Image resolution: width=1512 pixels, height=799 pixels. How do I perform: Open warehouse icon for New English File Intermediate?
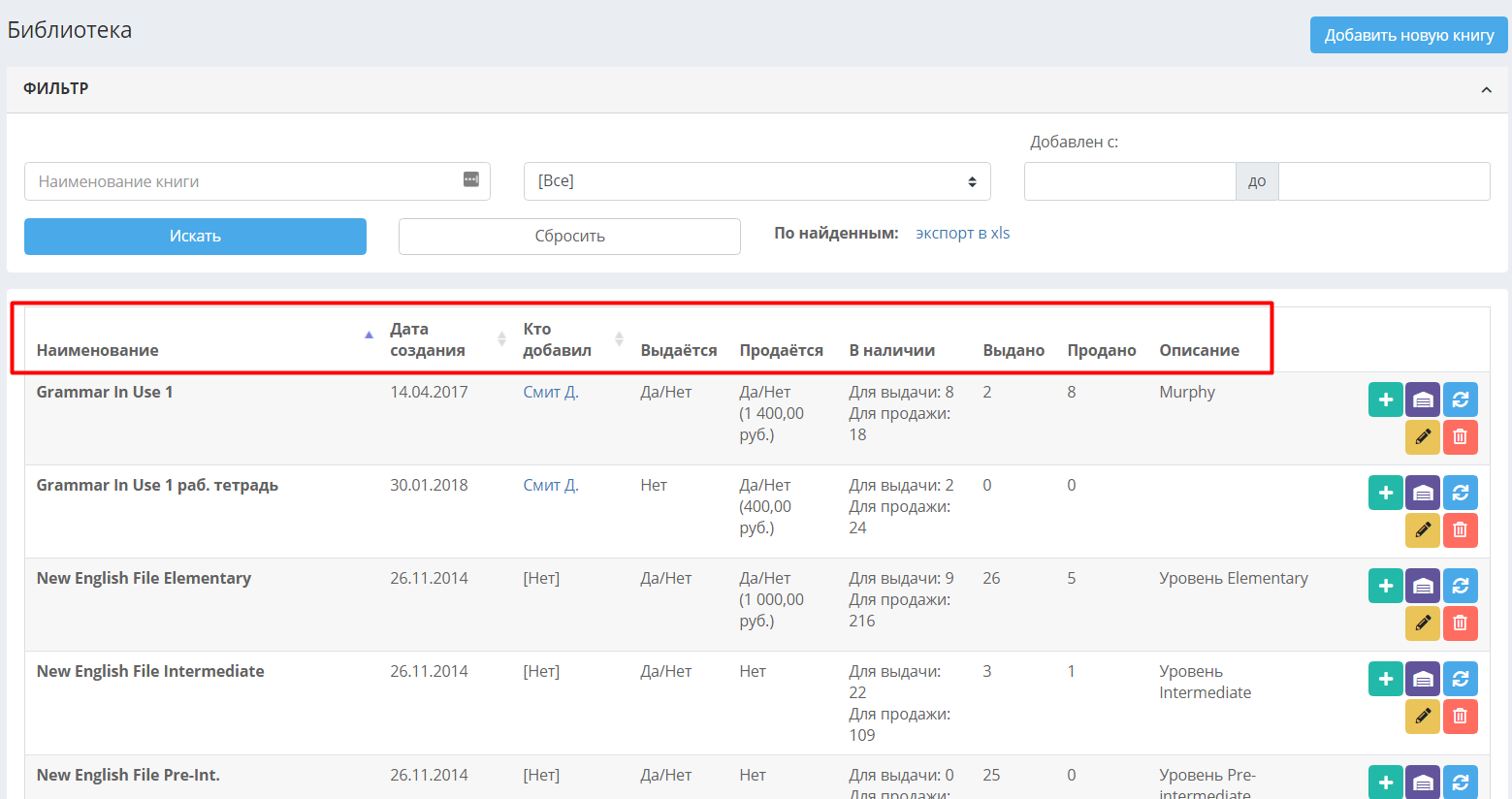click(1423, 679)
